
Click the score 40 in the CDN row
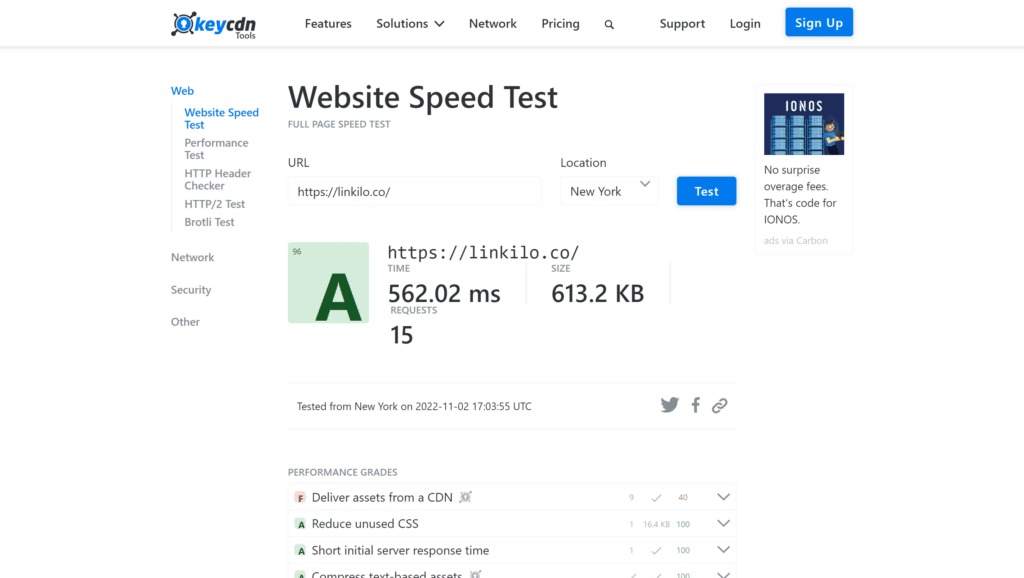(x=682, y=498)
